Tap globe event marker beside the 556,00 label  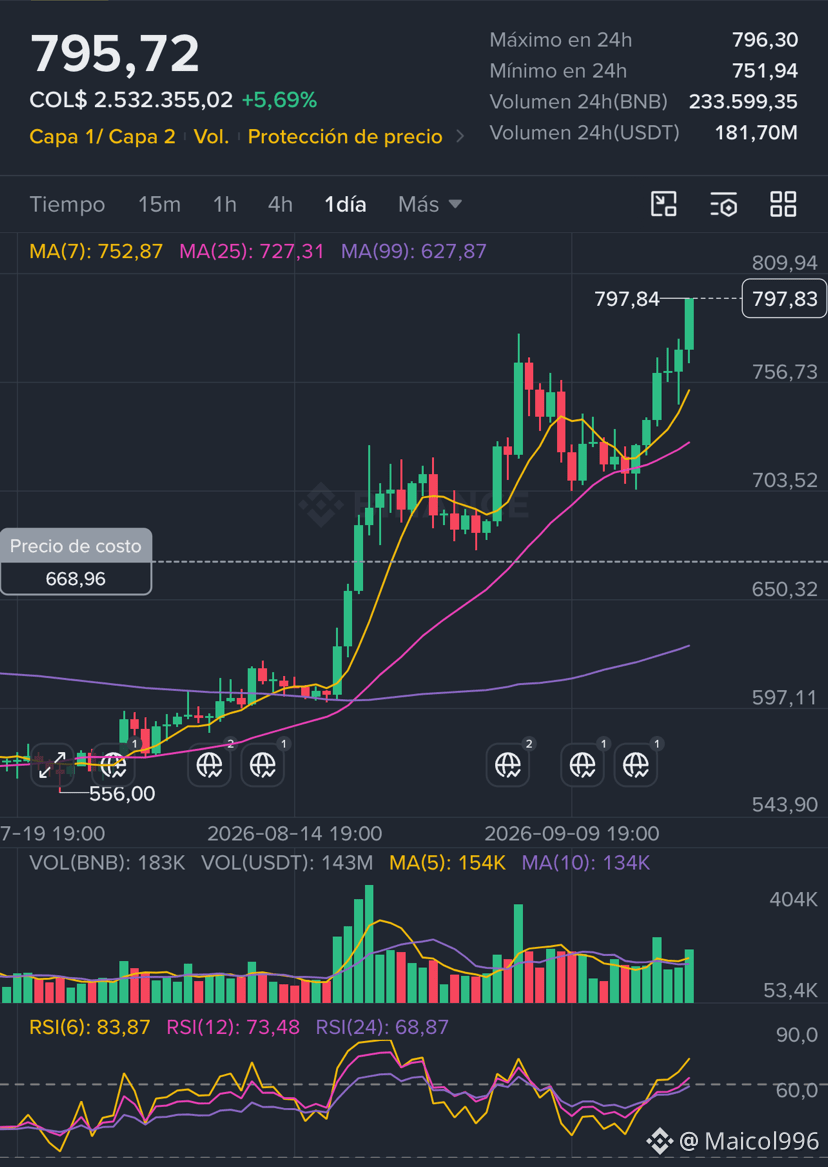113,764
